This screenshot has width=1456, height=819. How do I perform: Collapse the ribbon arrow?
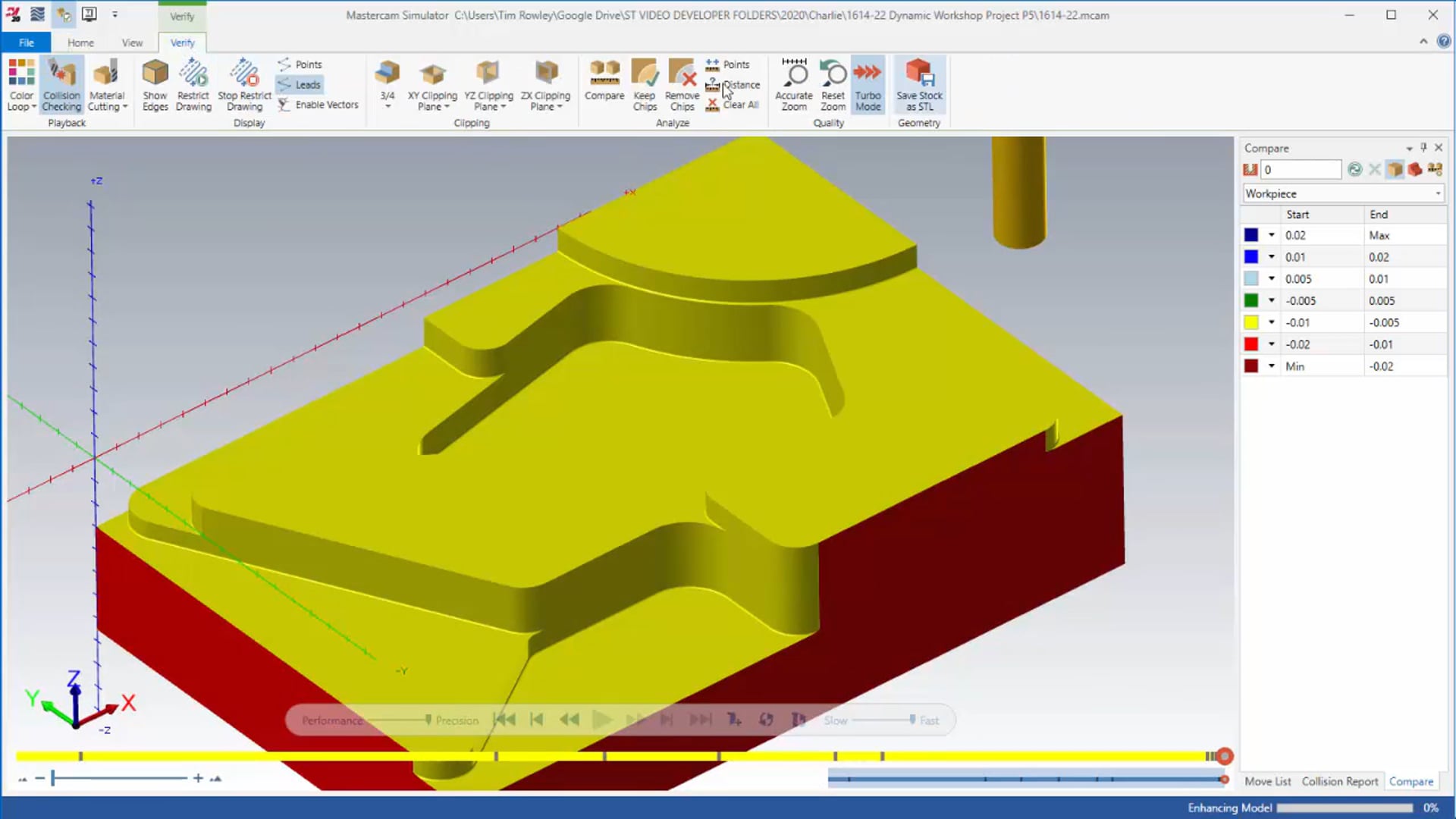click(1423, 42)
